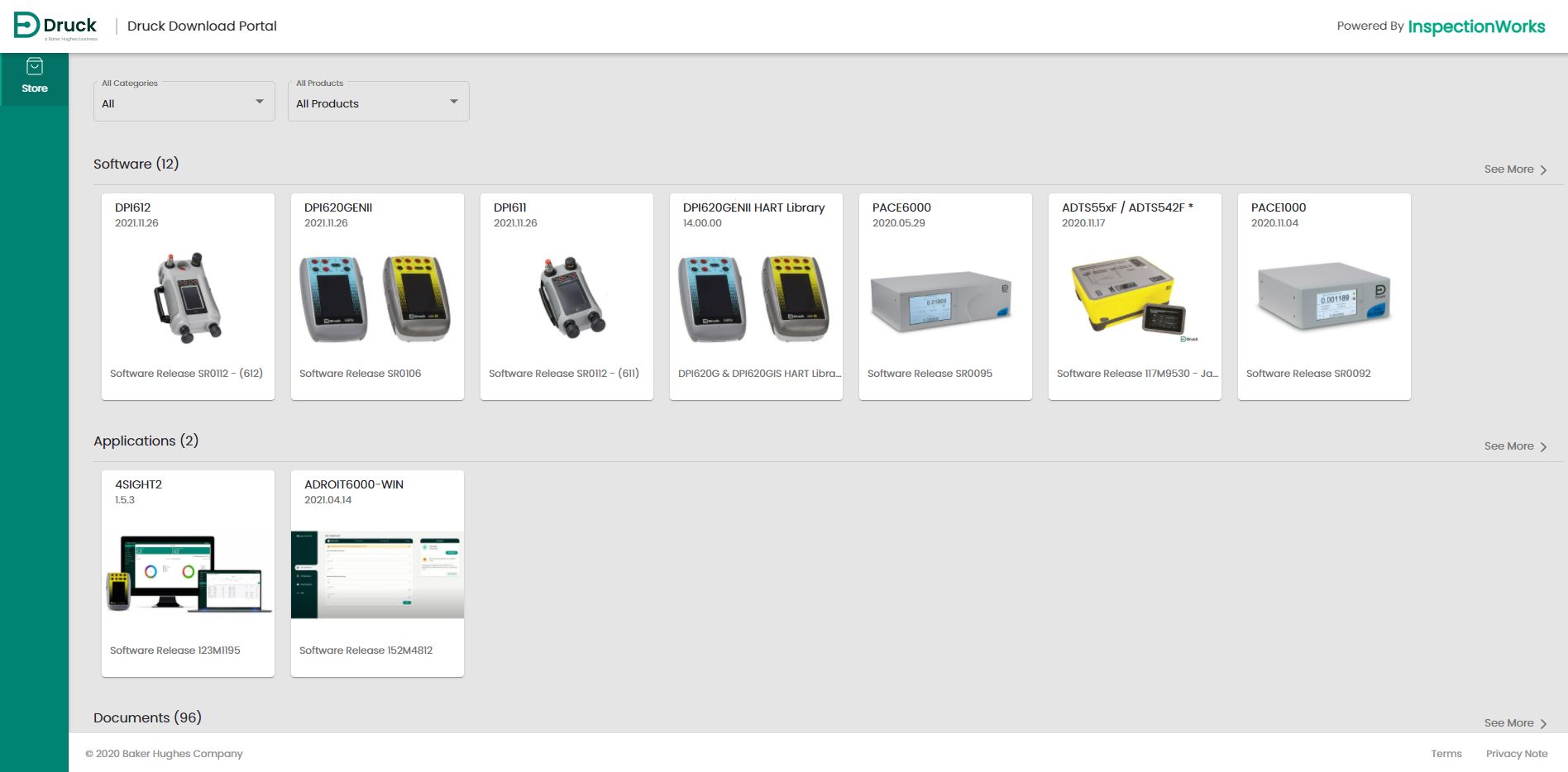Open the ADTS55xF / ADTS542F product image

click(1135, 298)
